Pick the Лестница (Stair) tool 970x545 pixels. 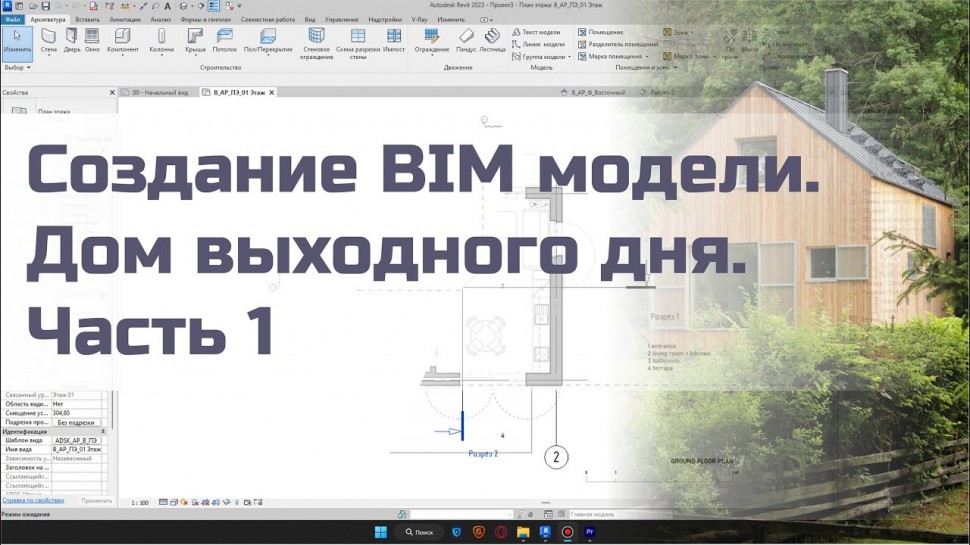492,40
